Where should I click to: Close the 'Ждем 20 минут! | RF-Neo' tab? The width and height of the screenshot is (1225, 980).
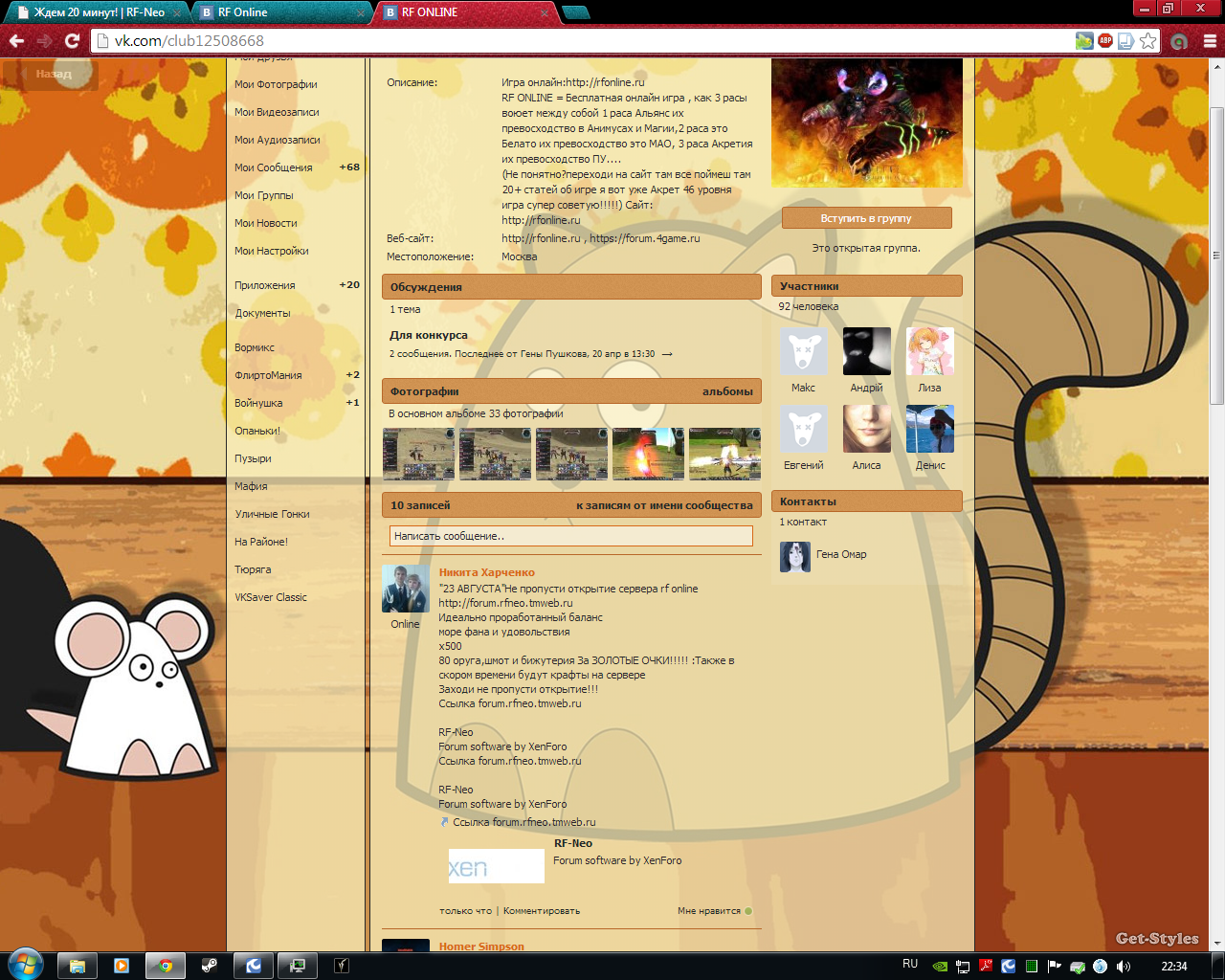(177, 13)
